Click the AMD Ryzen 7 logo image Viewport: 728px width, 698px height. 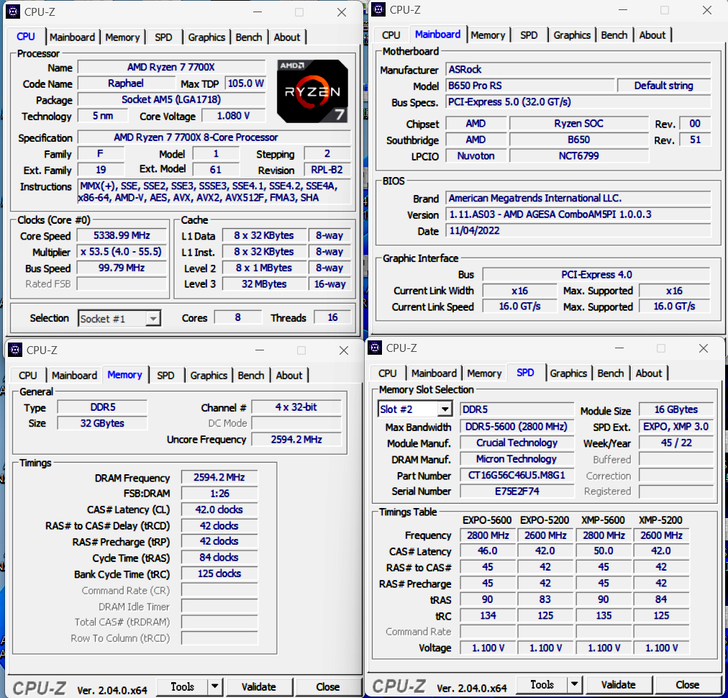pos(312,91)
